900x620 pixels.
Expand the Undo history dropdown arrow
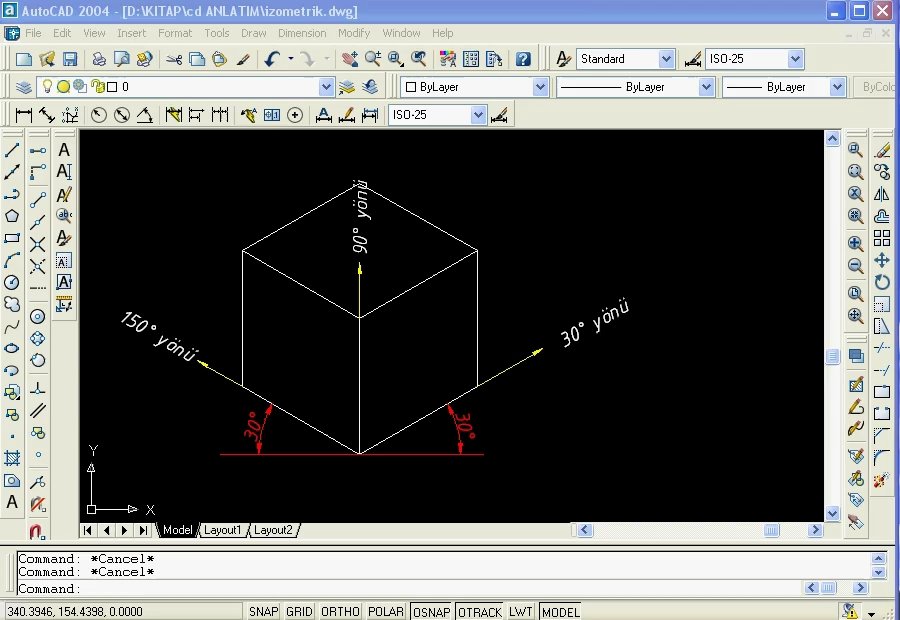(290, 59)
